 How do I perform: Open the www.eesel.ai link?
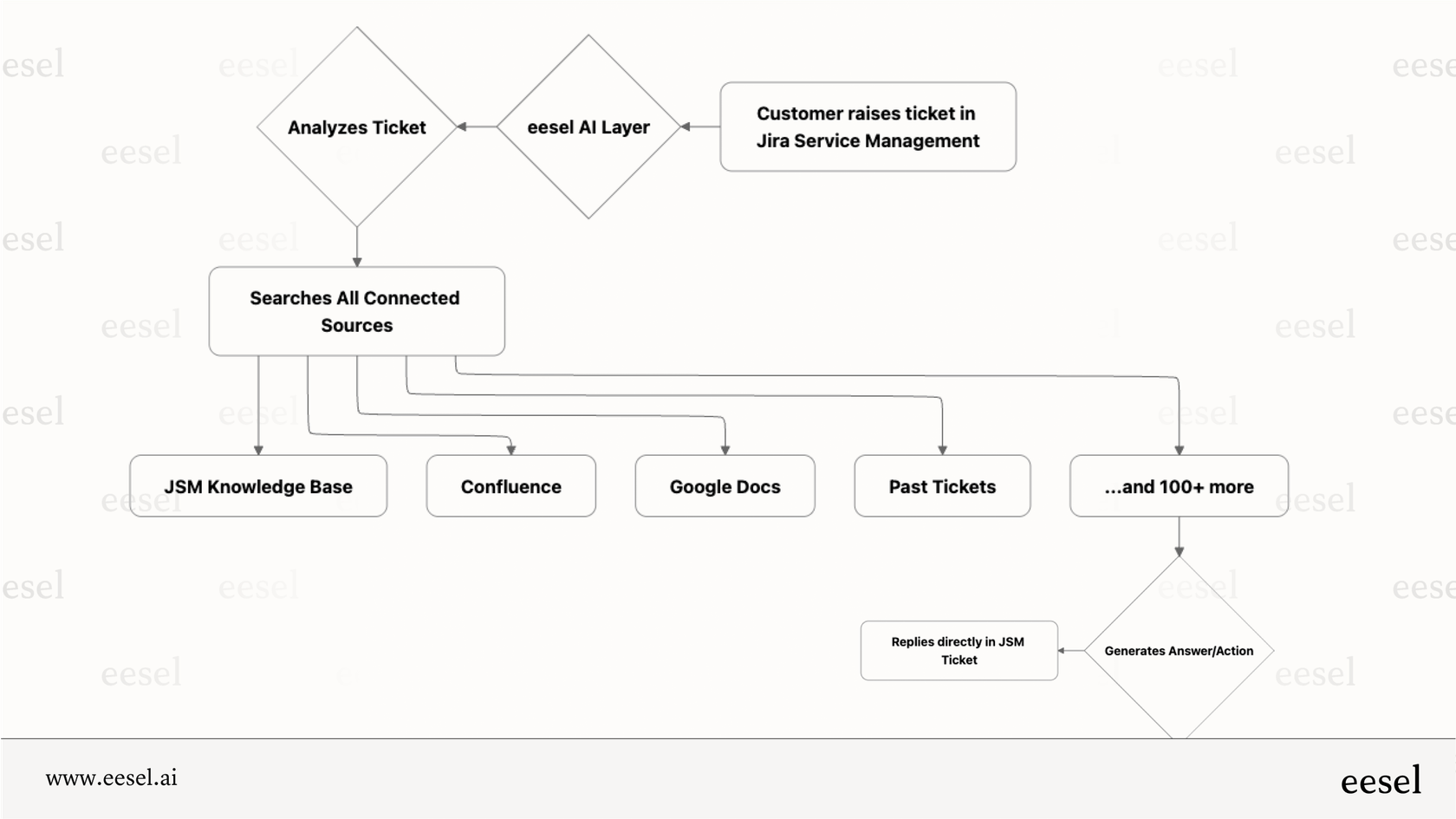click(x=113, y=778)
